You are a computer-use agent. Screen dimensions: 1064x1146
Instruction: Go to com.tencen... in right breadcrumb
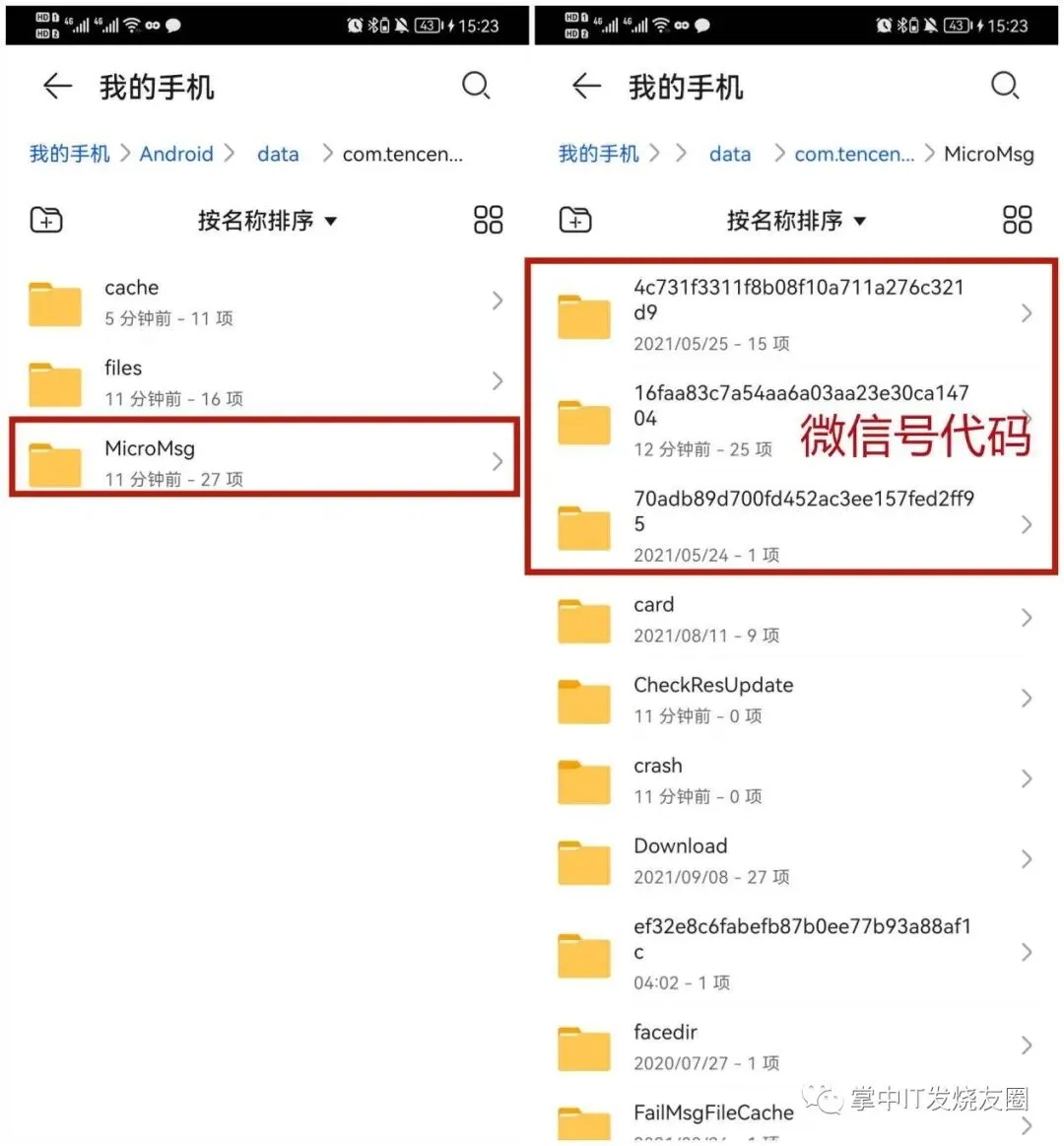pyautogui.click(x=854, y=155)
